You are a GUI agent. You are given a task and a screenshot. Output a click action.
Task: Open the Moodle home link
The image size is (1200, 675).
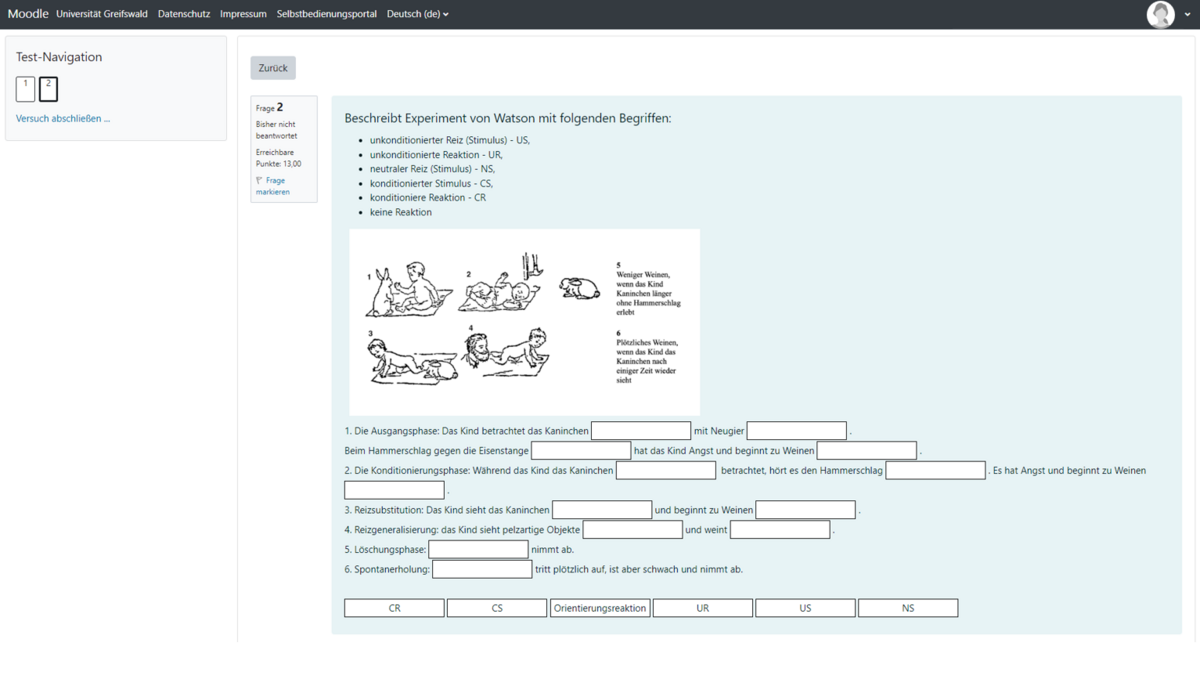point(28,14)
